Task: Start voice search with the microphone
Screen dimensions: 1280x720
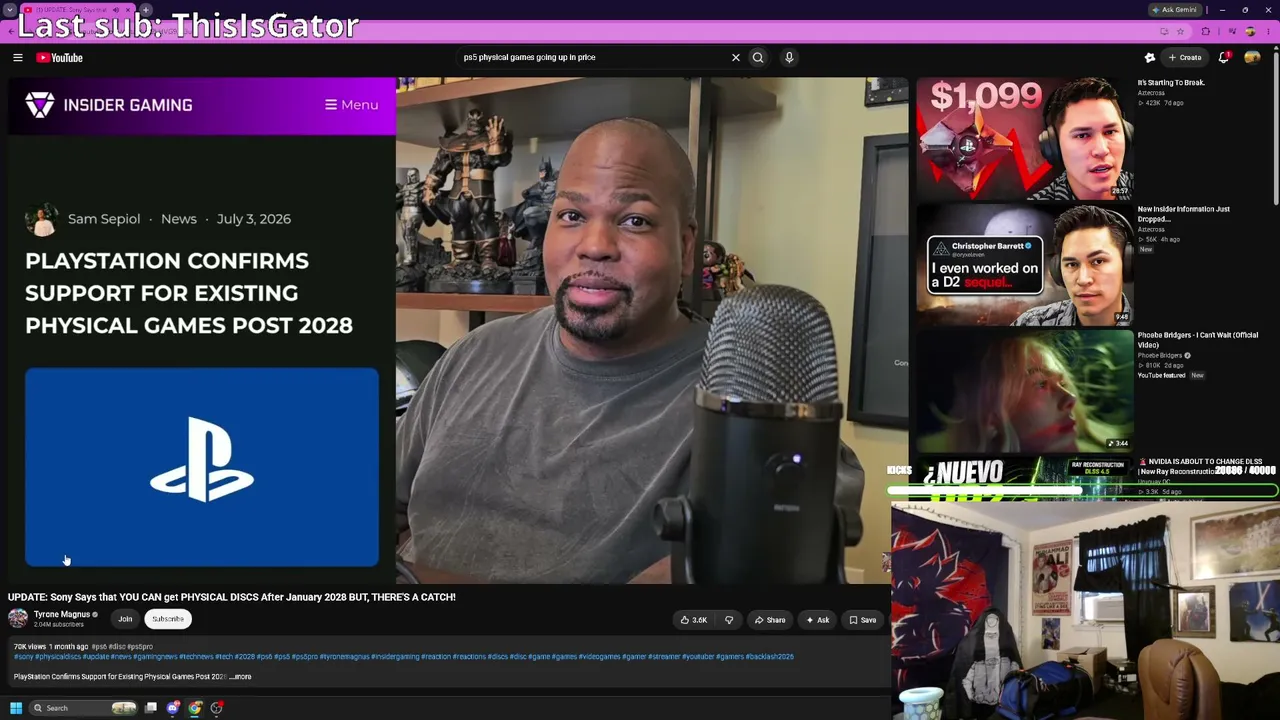Action: [789, 57]
